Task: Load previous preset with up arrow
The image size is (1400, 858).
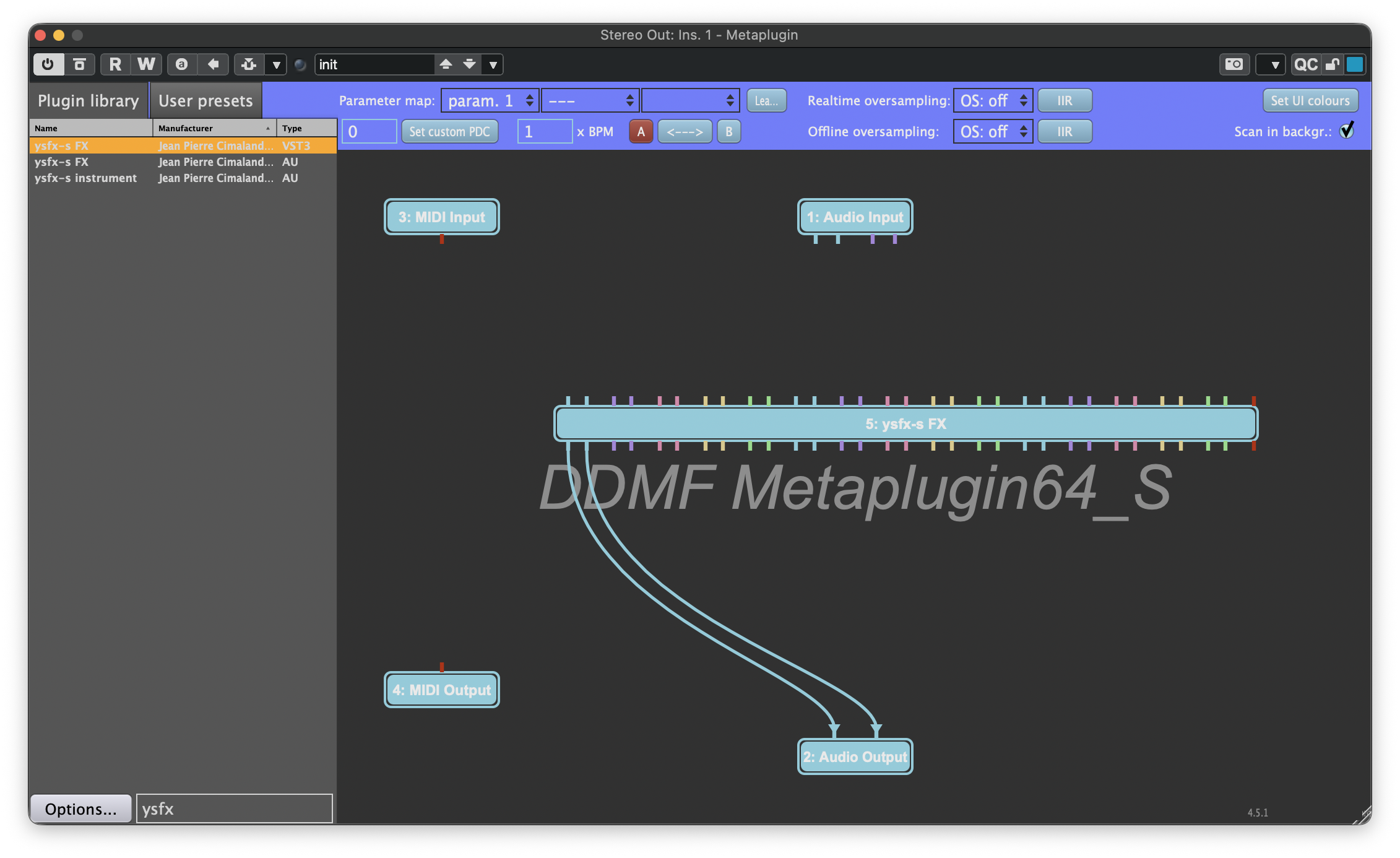Action: 446,64
